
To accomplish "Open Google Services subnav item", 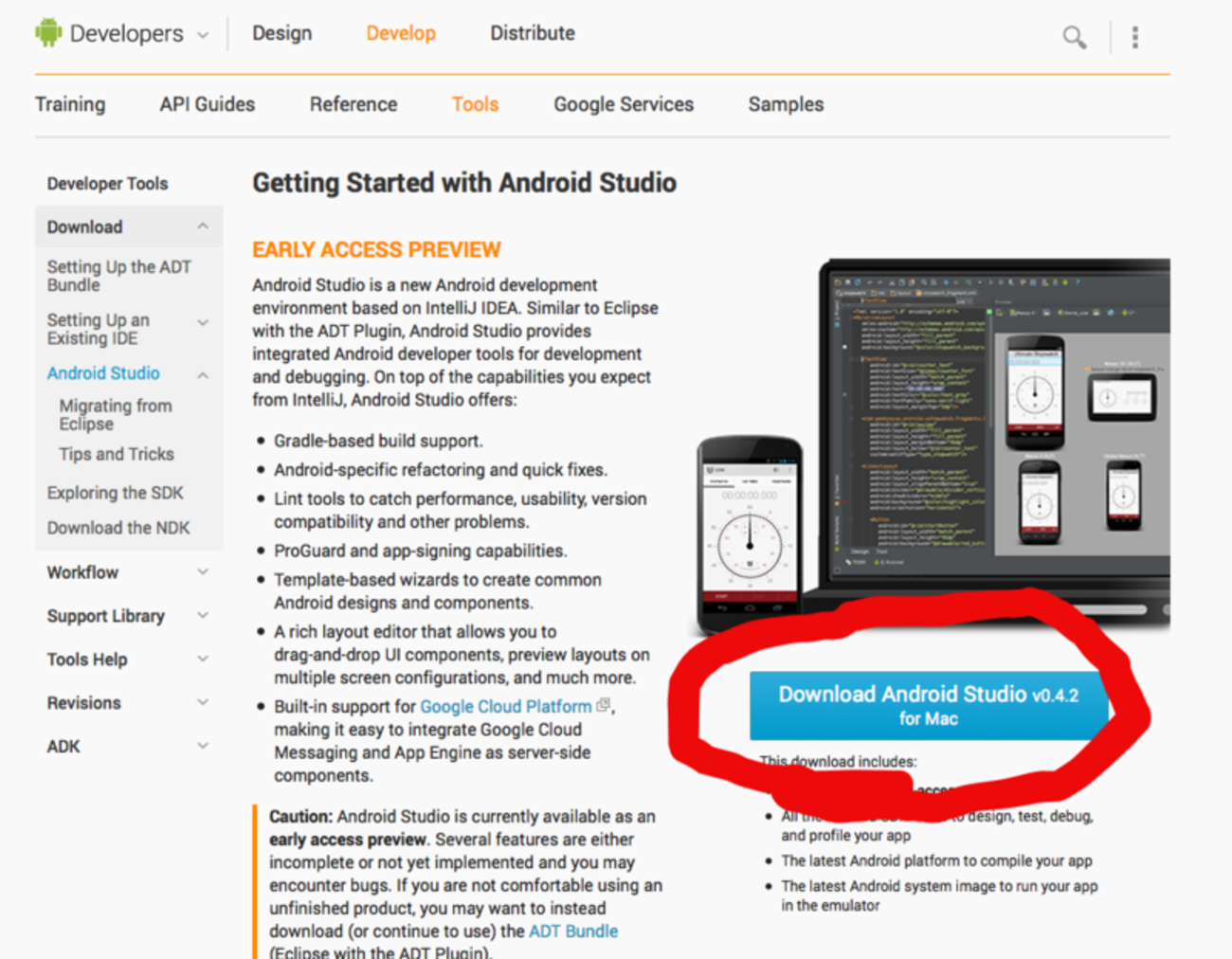I will [624, 104].
